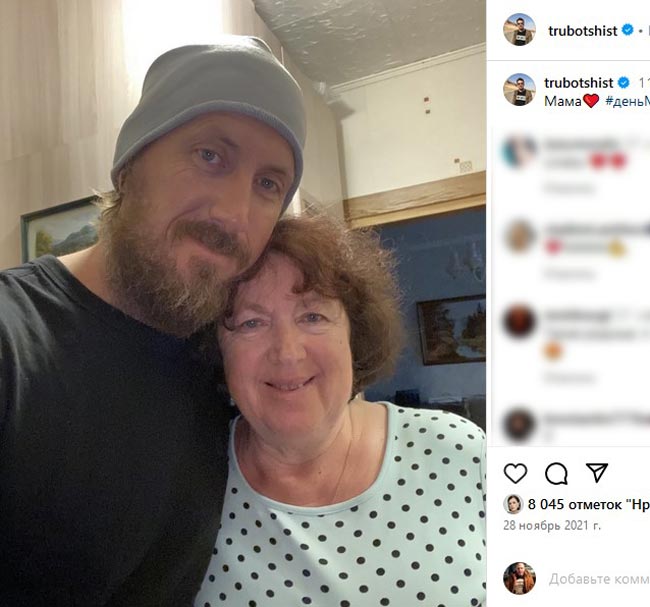This screenshot has height=607, width=650.
Task: Open the last visible commenter's avatar
Action: 519,424
